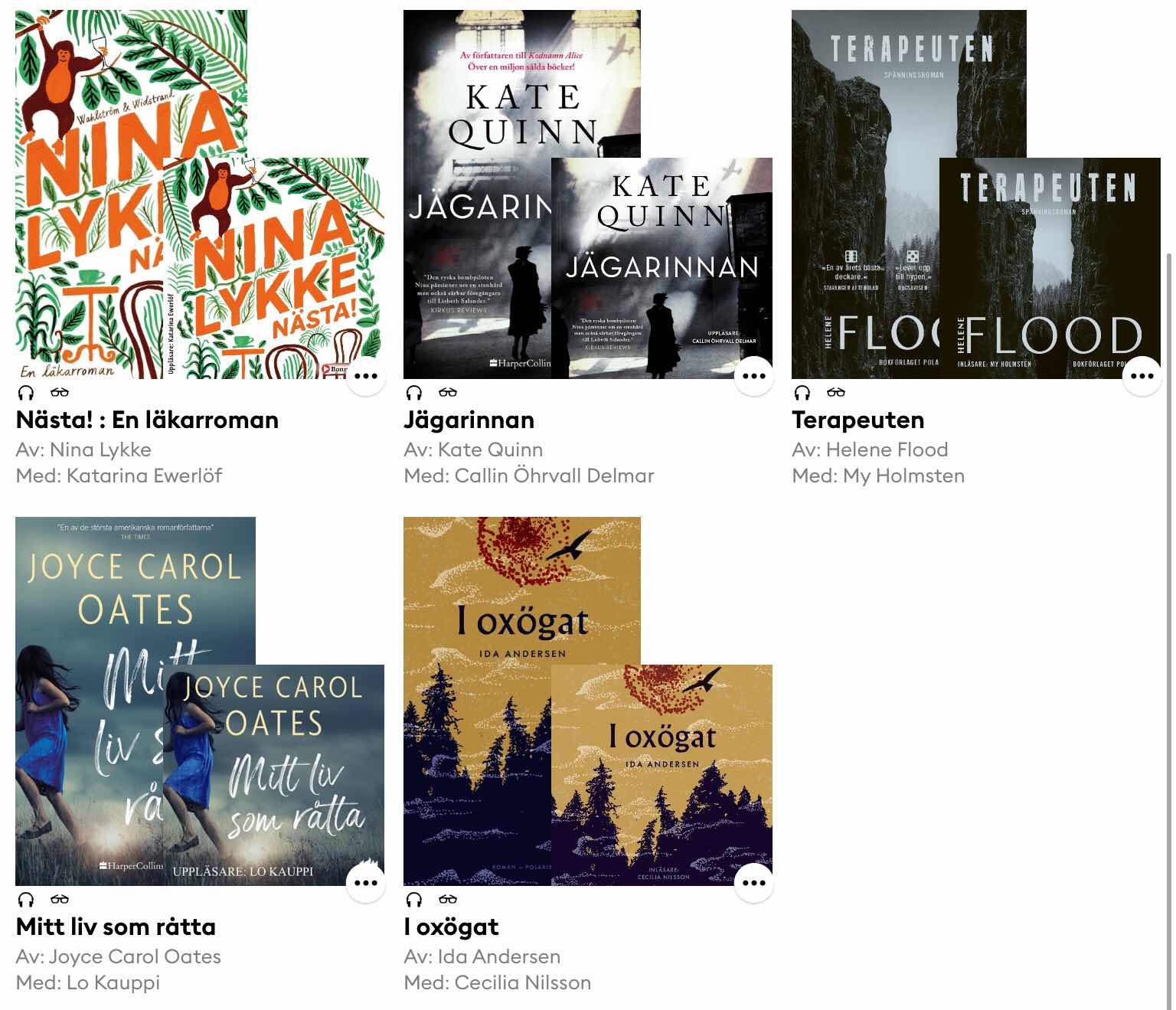Image resolution: width=1176 pixels, height=1010 pixels.
Task: Open three-dot menu for Terapeuten
Action: tap(1142, 376)
